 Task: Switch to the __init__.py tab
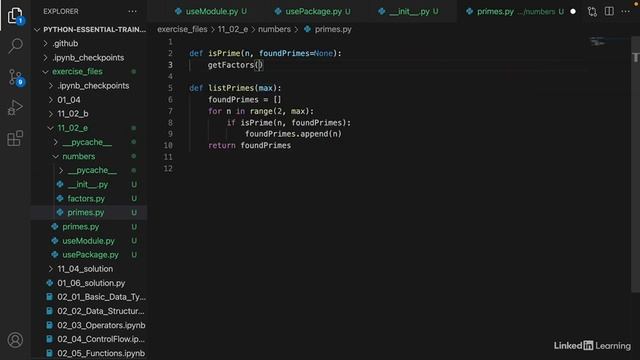[408, 11]
